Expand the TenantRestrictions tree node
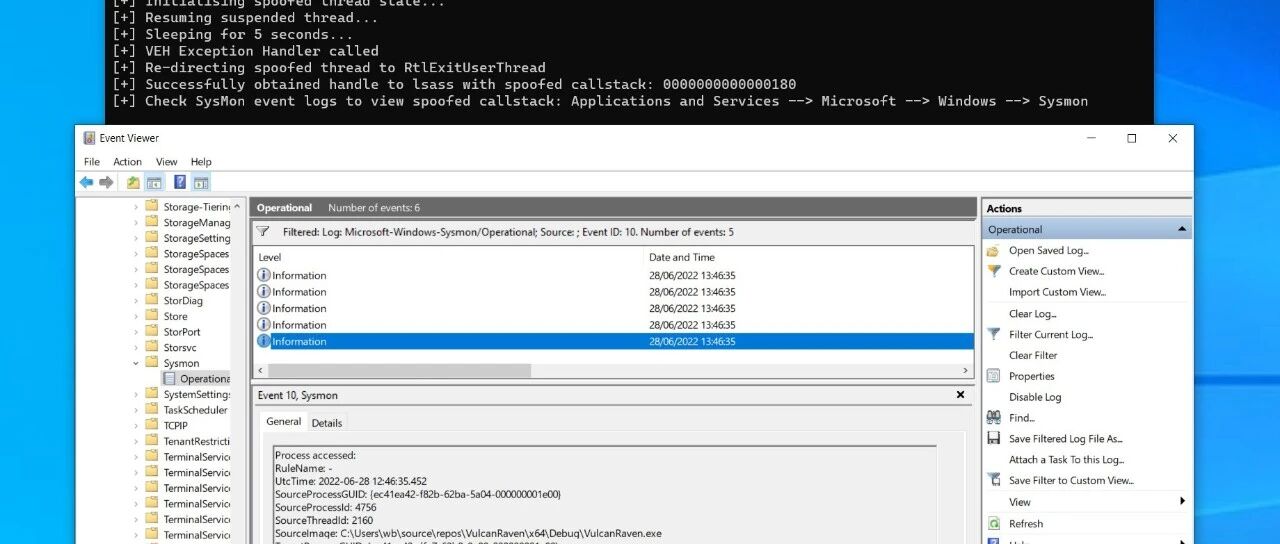The width and height of the screenshot is (1280, 544). point(136,441)
